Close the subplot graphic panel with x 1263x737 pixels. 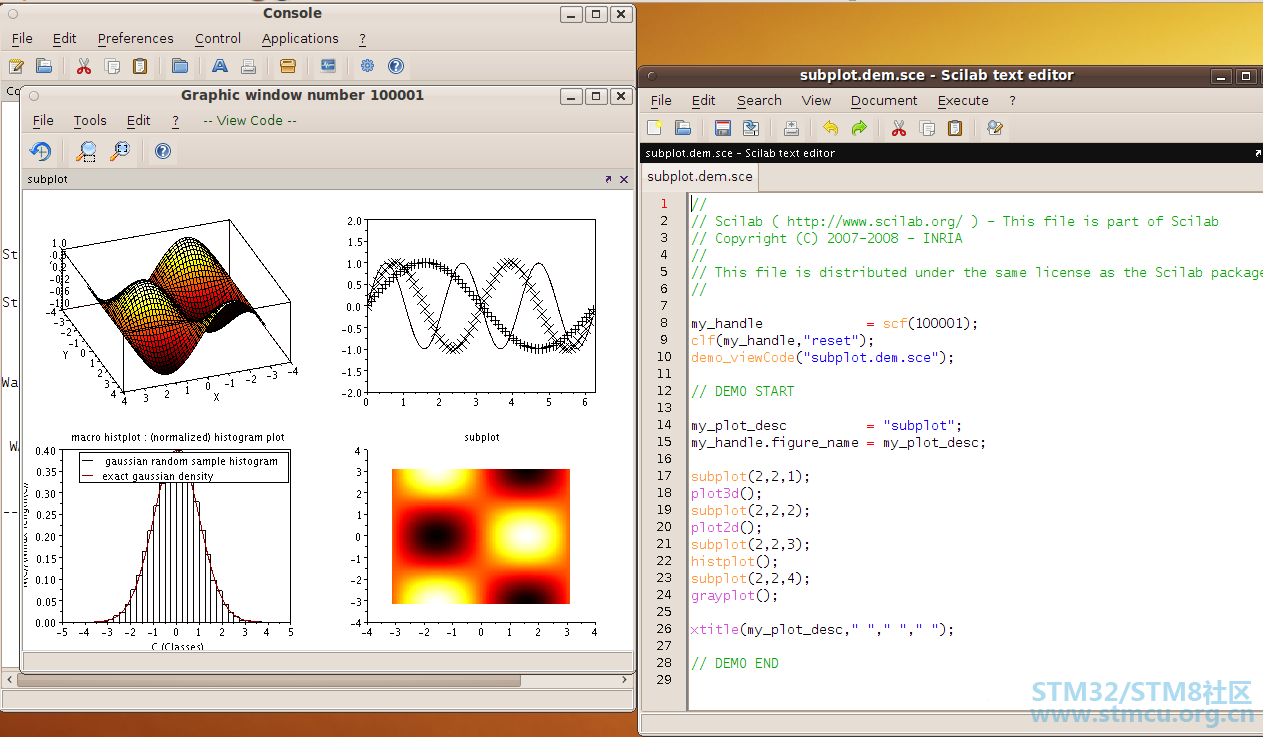click(x=624, y=179)
